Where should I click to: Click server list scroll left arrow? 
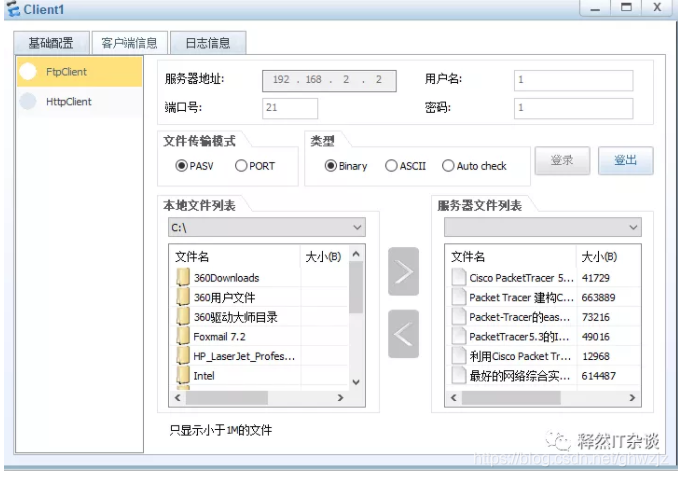(x=454, y=397)
